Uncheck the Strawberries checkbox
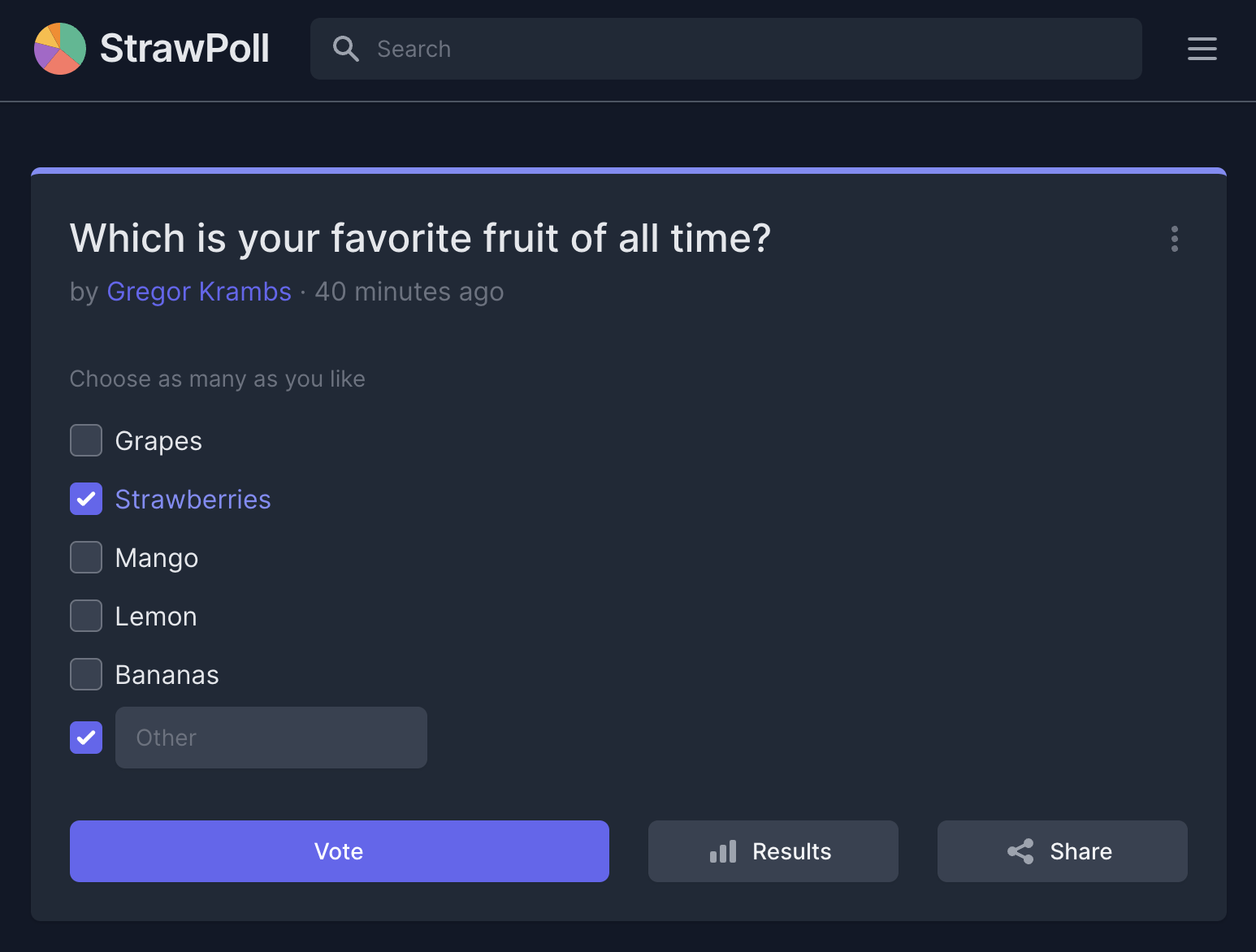Screen dimensions: 1256x952 [86, 499]
